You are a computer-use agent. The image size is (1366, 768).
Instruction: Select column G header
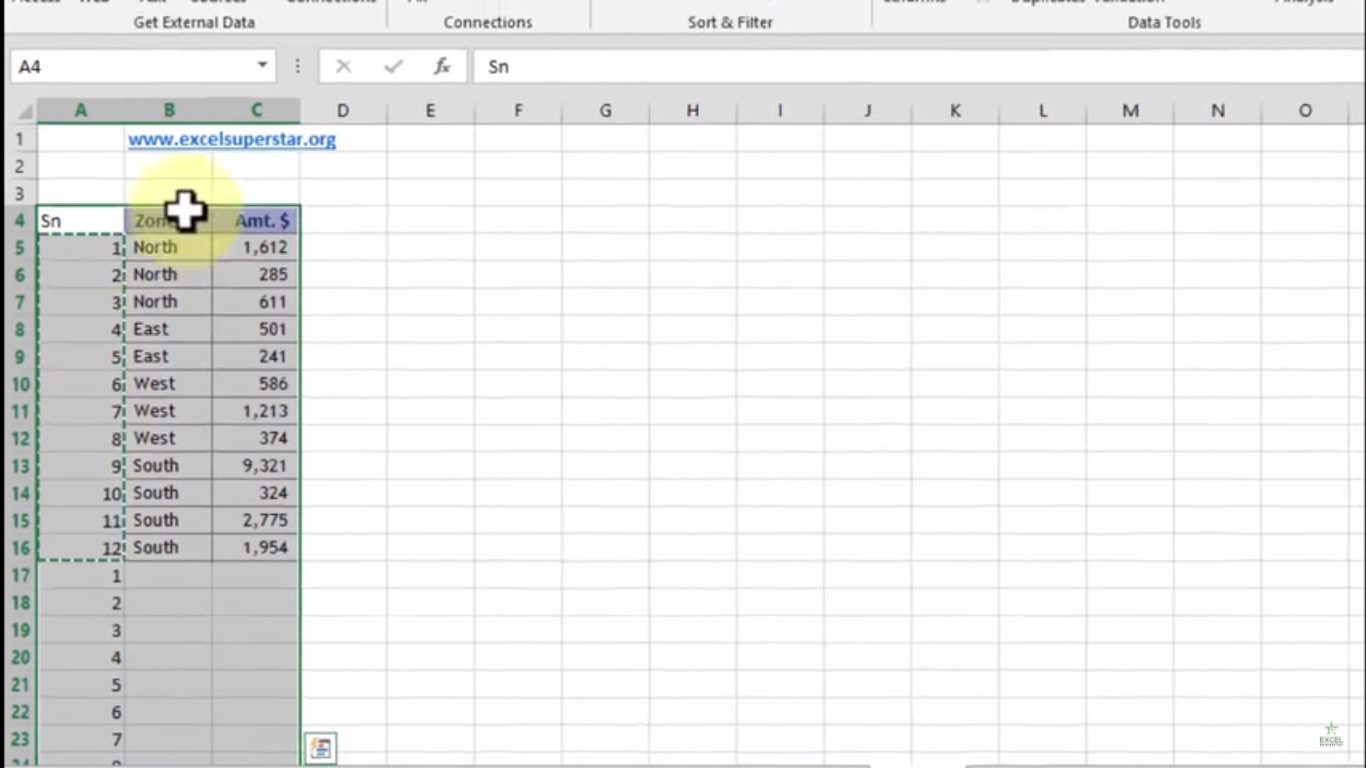[x=605, y=111]
